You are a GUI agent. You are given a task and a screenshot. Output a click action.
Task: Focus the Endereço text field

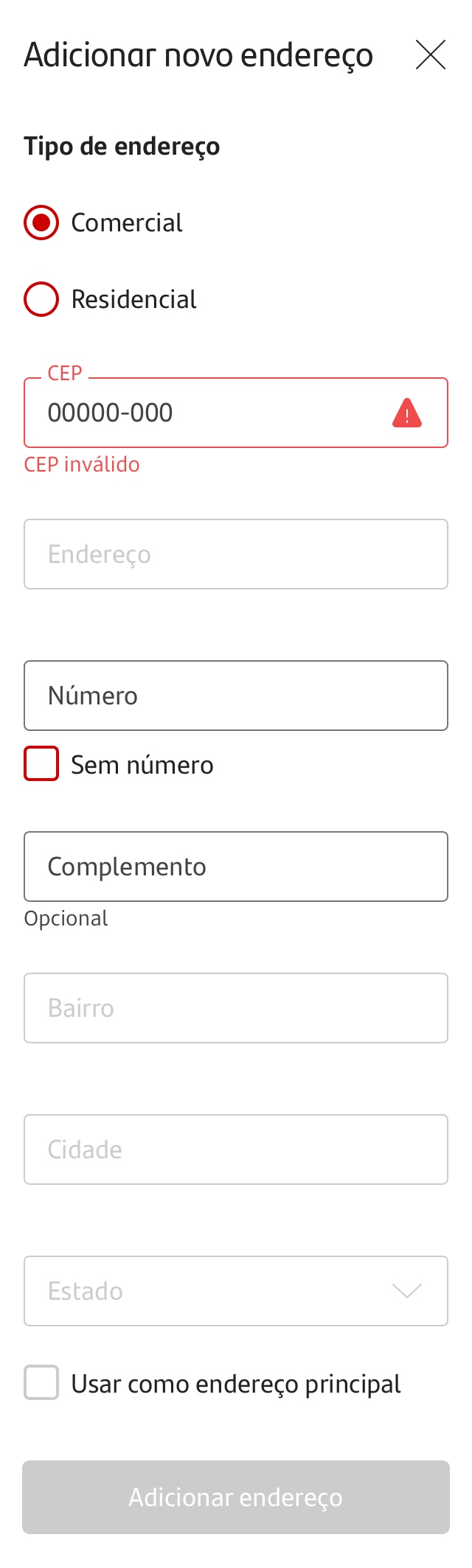(236, 554)
